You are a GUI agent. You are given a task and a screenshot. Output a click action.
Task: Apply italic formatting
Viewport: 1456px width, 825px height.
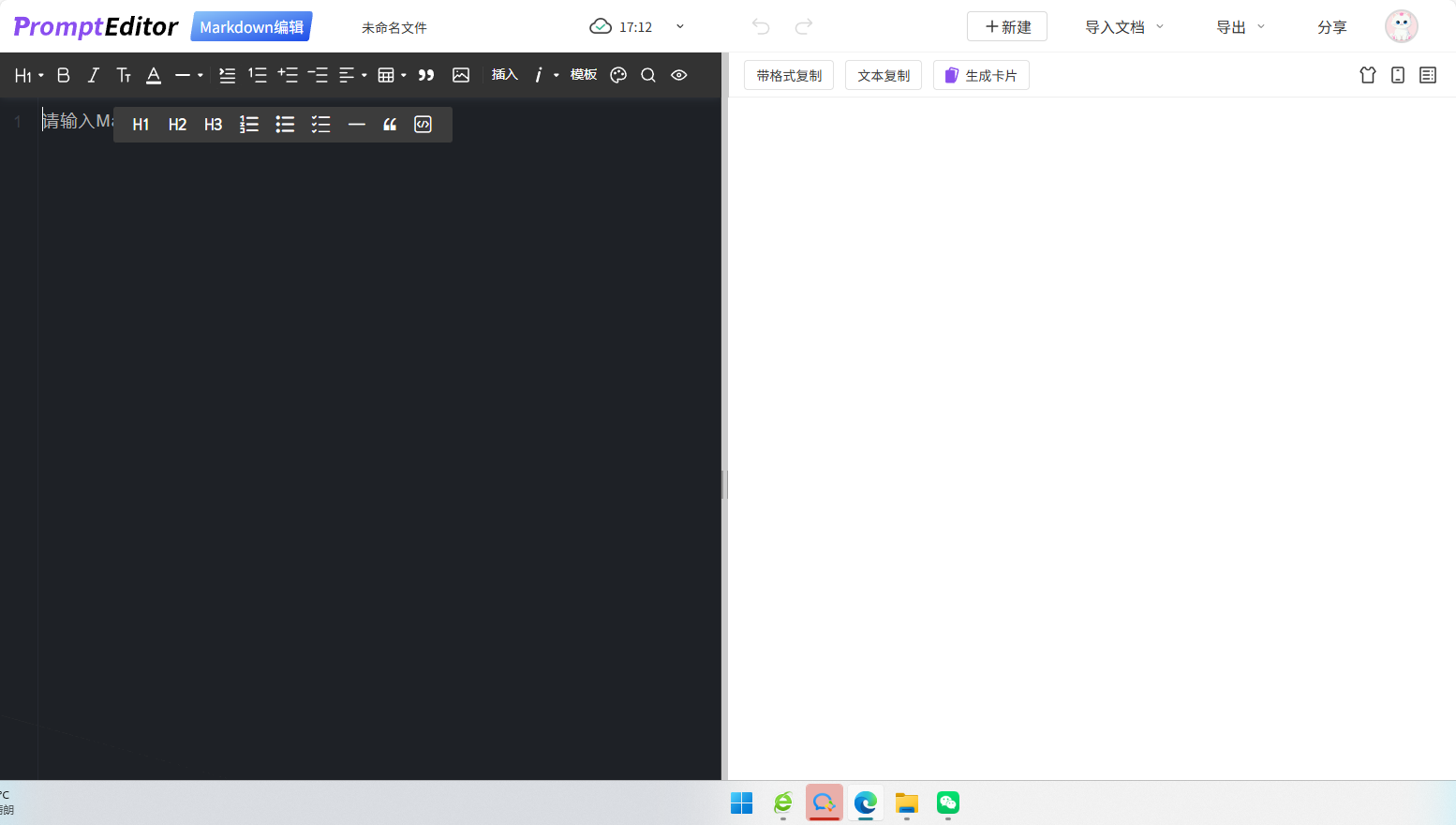(x=93, y=75)
